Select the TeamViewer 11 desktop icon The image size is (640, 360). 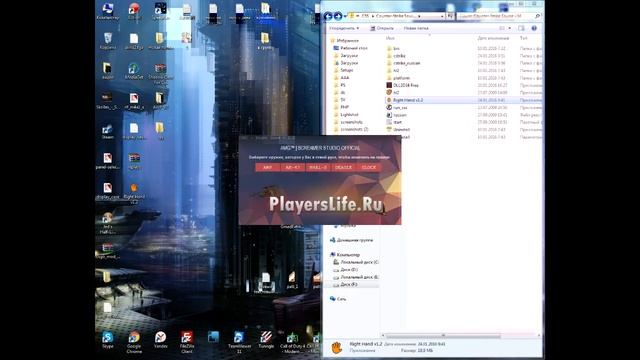(x=239, y=342)
